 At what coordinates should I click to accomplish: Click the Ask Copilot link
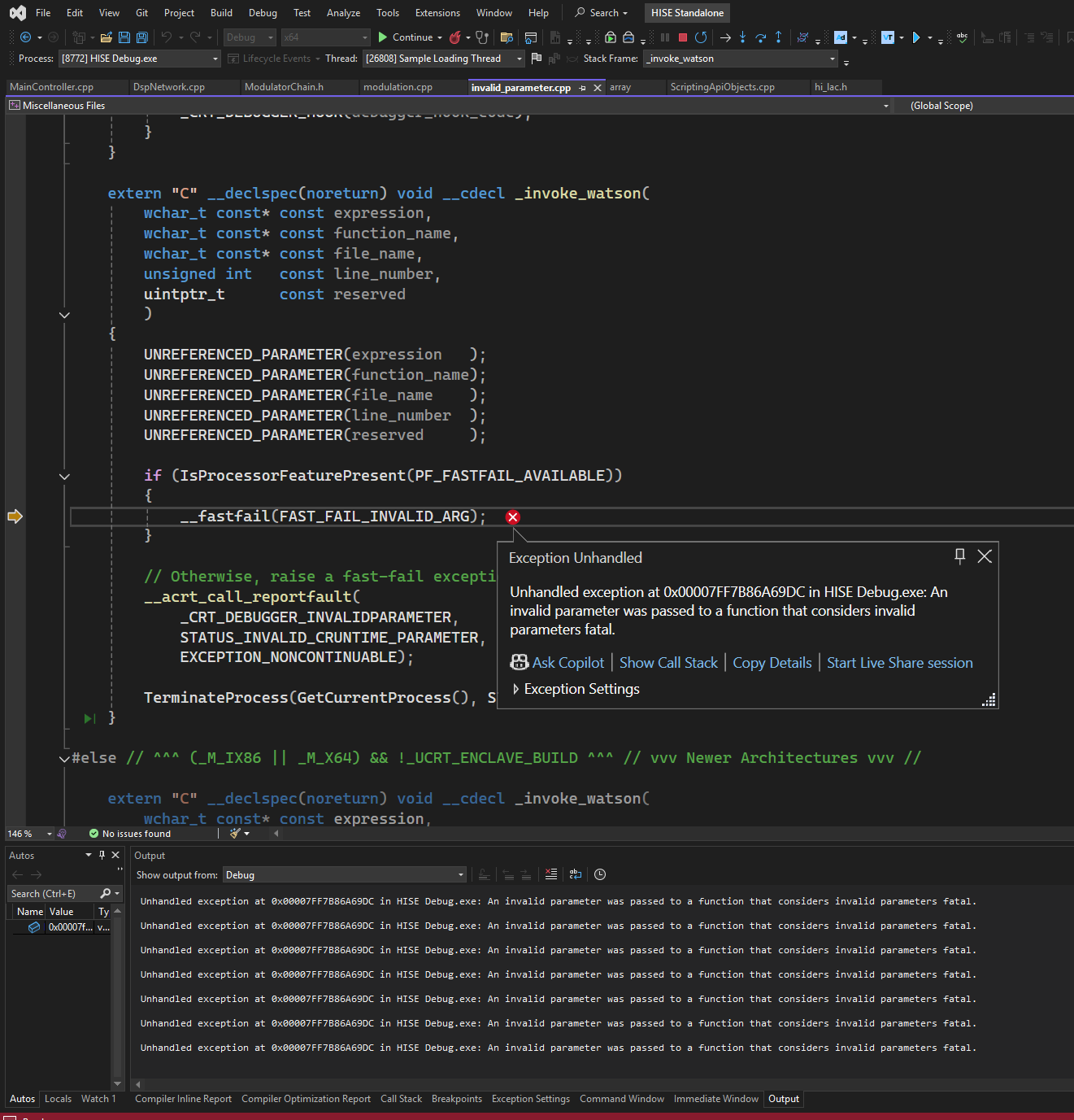pyautogui.click(x=558, y=663)
